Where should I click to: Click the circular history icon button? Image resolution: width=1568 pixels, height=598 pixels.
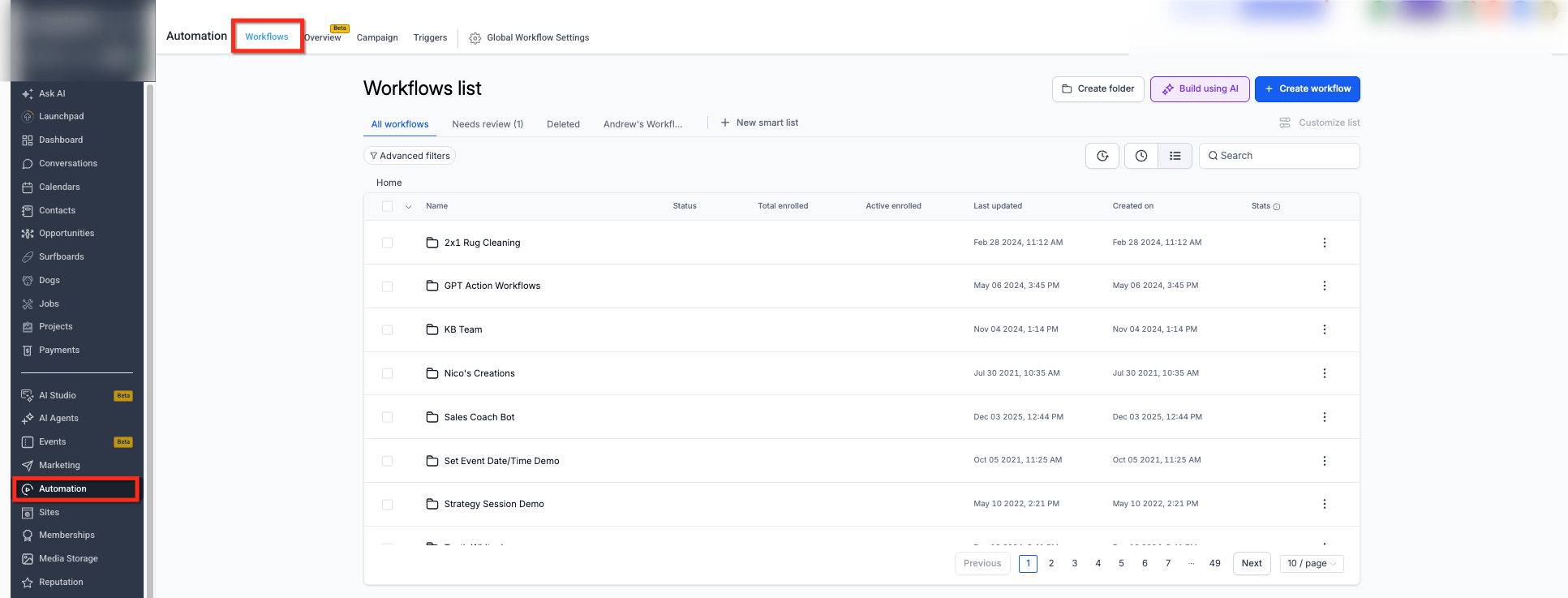1102,156
